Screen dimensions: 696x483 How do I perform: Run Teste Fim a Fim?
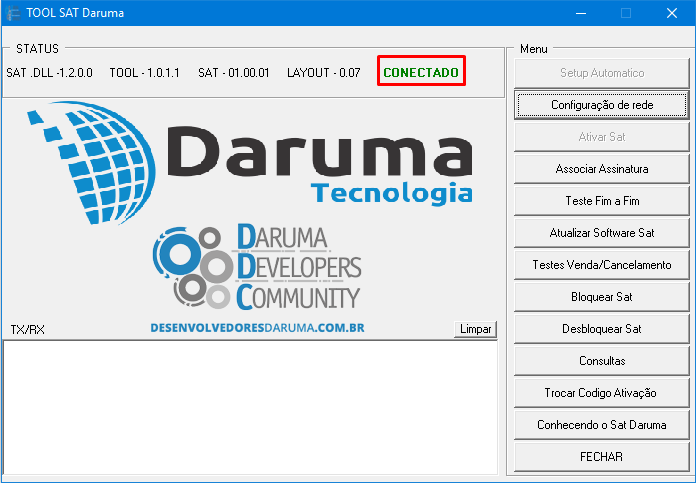click(601, 201)
